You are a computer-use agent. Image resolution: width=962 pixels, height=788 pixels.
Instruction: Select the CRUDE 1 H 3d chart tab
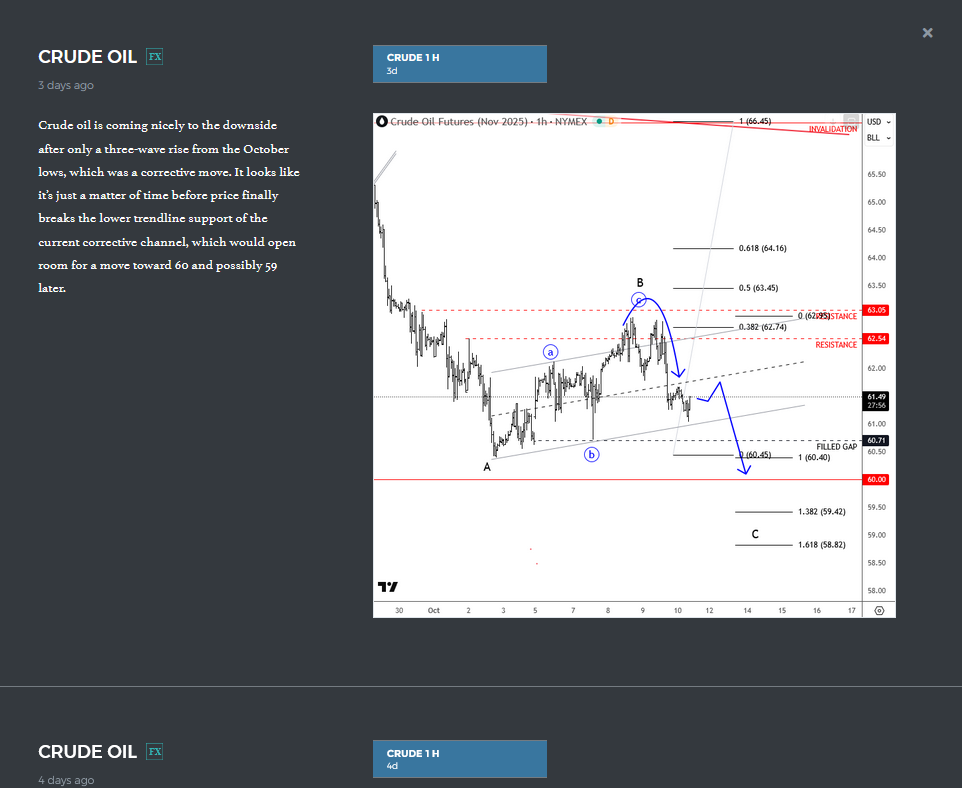459,64
